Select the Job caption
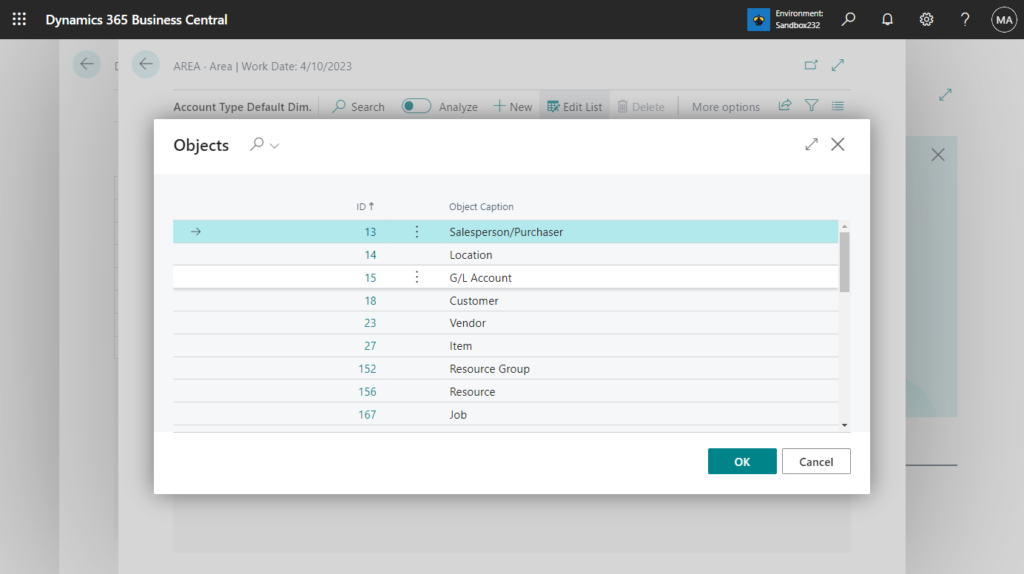 click(458, 414)
